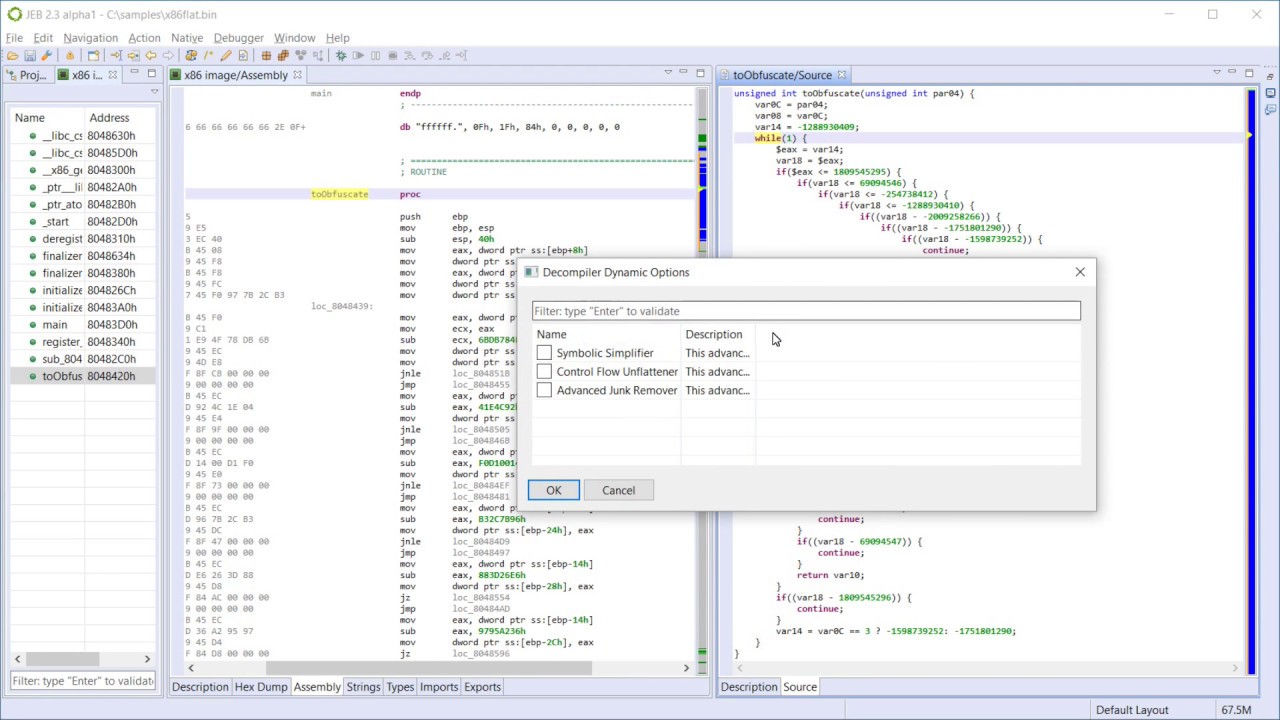Screen dimensions: 1280x720
Task: Click the comment '/*' toolbar icon
Action: [x=208, y=56]
